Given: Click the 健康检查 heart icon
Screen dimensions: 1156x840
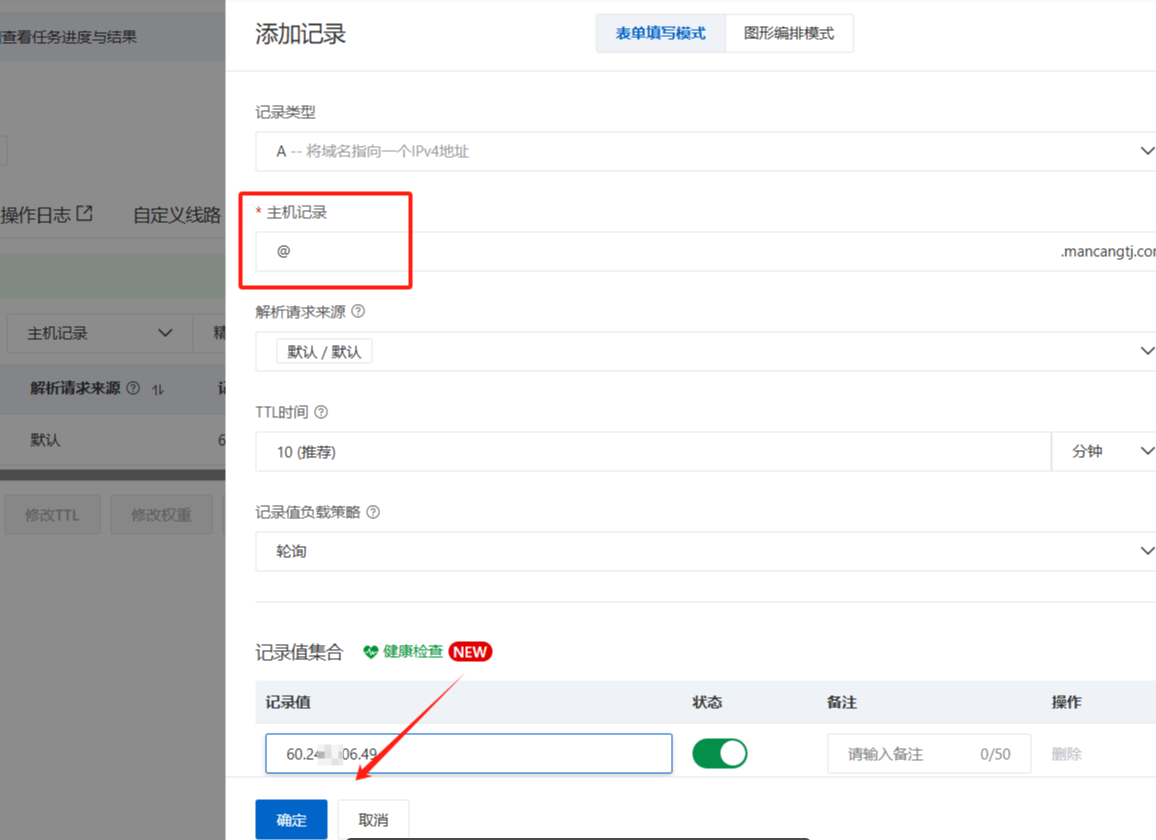Looking at the screenshot, I should point(371,652).
